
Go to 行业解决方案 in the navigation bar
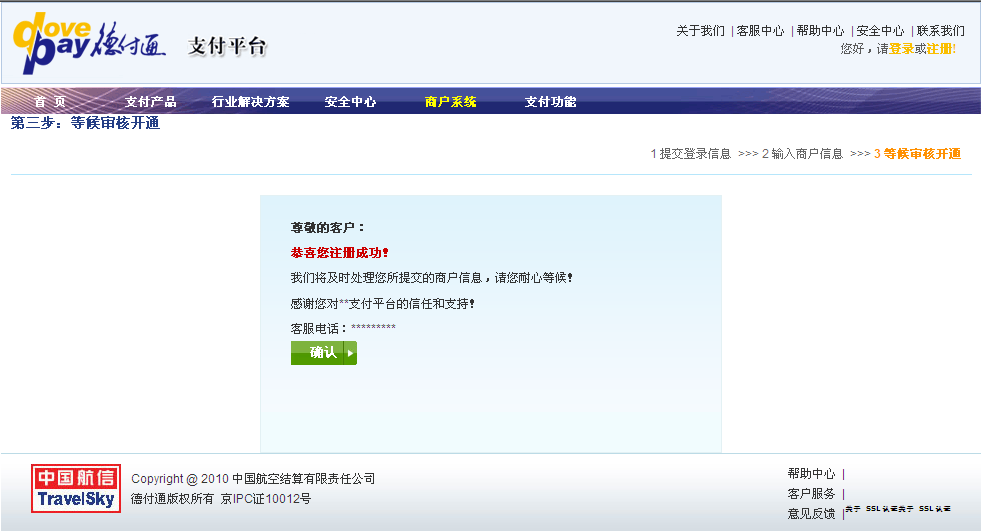coord(250,102)
